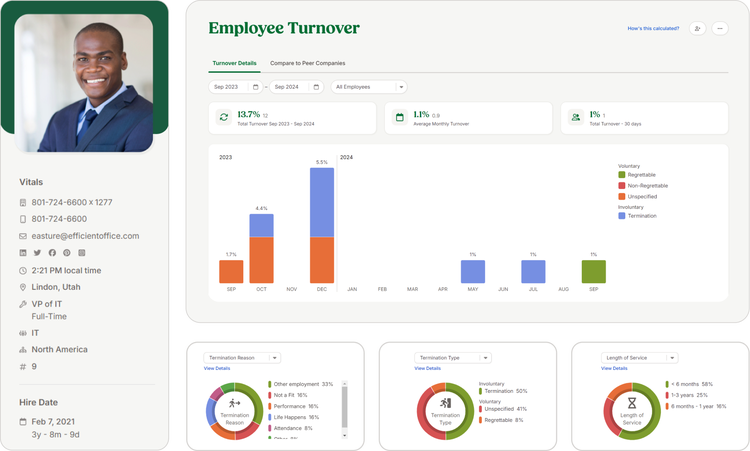
Task: Click the Unspecified orange legend swatch
Action: (x=622, y=196)
